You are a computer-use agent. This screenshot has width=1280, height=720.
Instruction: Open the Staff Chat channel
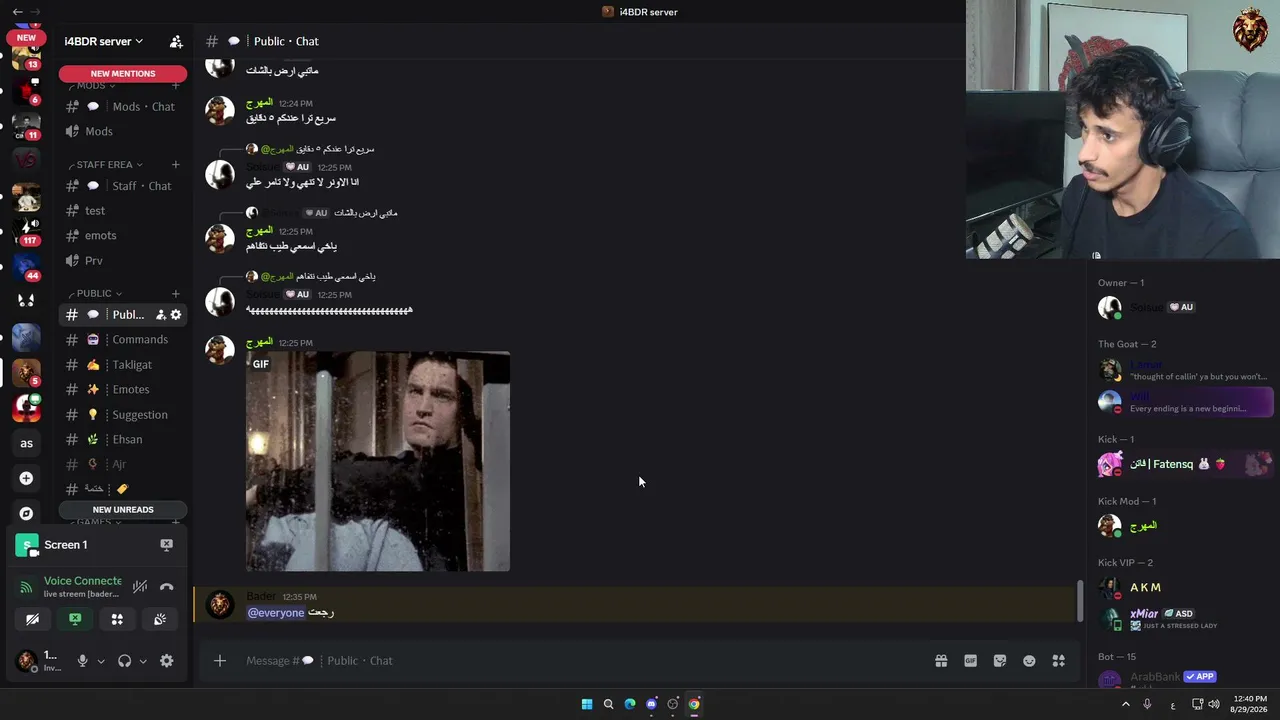[123, 186]
